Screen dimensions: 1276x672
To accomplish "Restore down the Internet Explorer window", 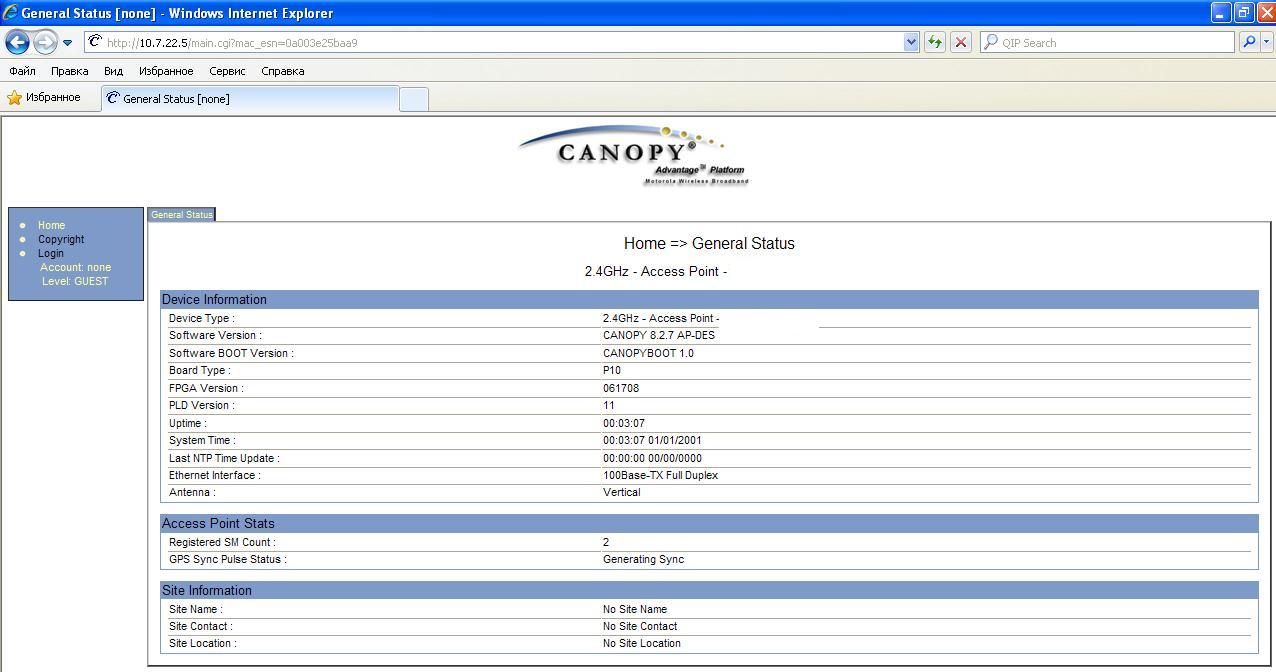I will [1243, 13].
